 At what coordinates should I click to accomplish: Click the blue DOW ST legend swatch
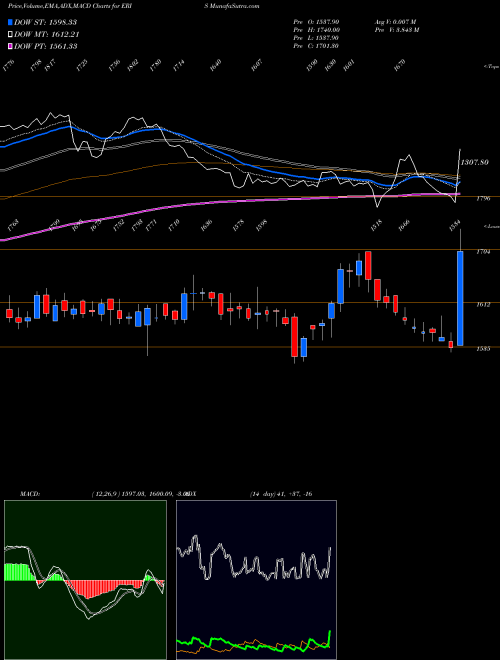point(11,22)
